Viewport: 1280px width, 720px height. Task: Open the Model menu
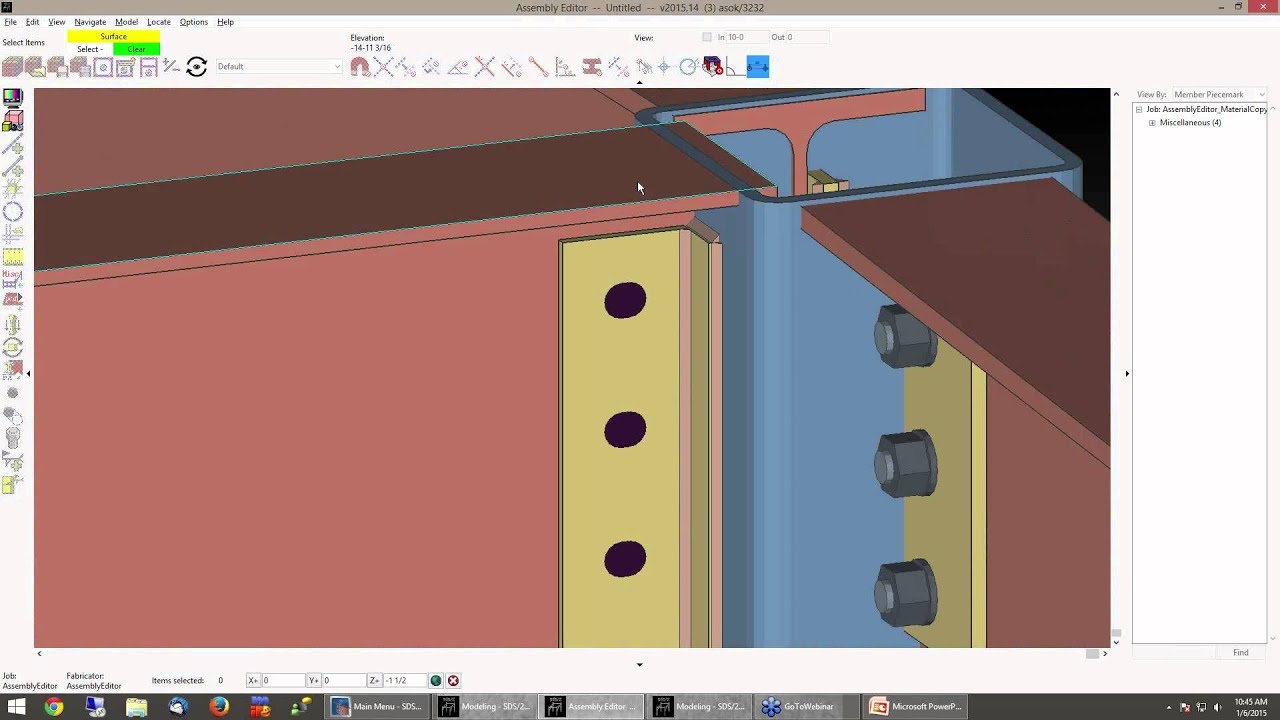click(x=126, y=22)
